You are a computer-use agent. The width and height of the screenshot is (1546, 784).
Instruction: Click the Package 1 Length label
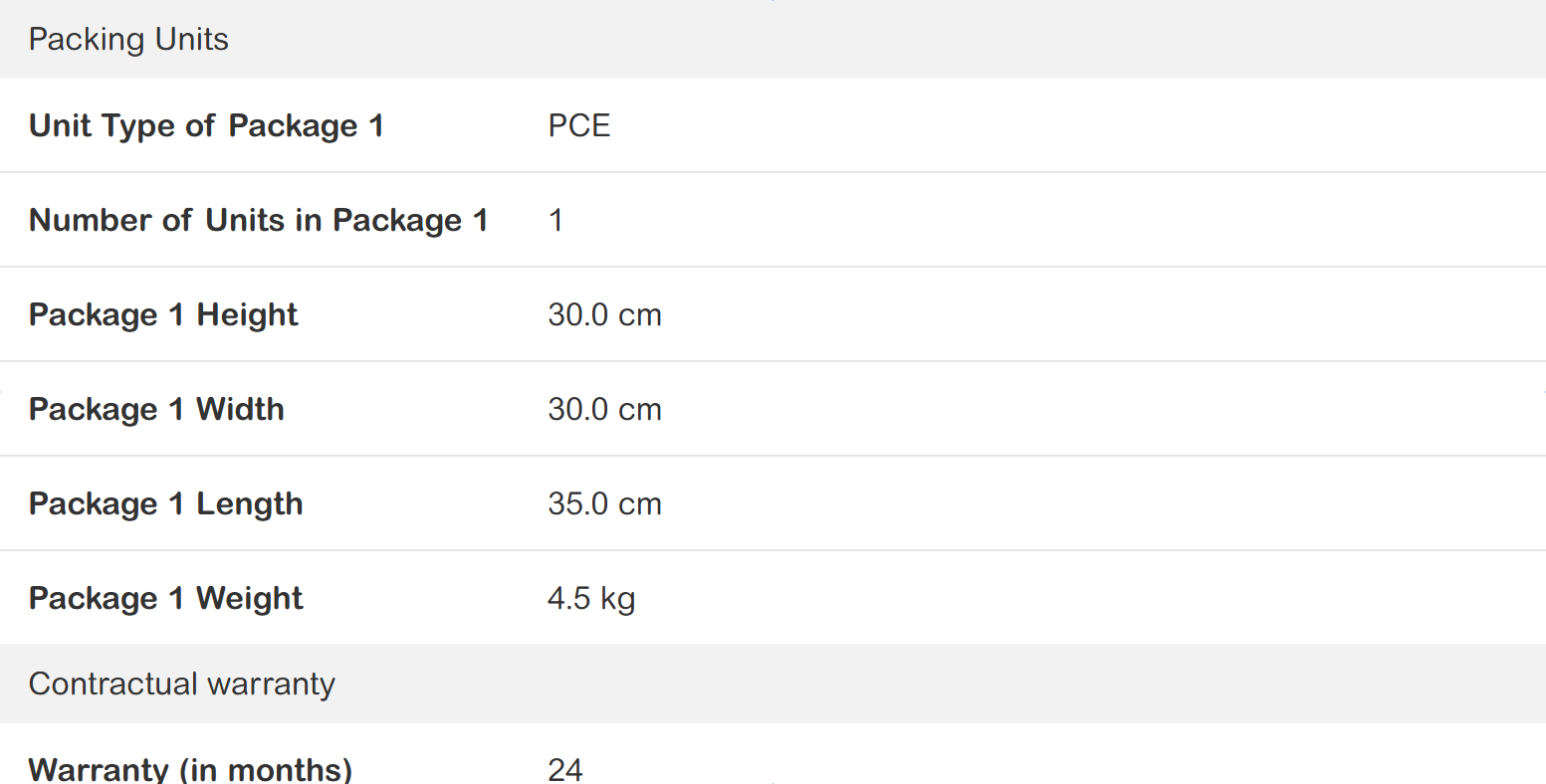(165, 503)
